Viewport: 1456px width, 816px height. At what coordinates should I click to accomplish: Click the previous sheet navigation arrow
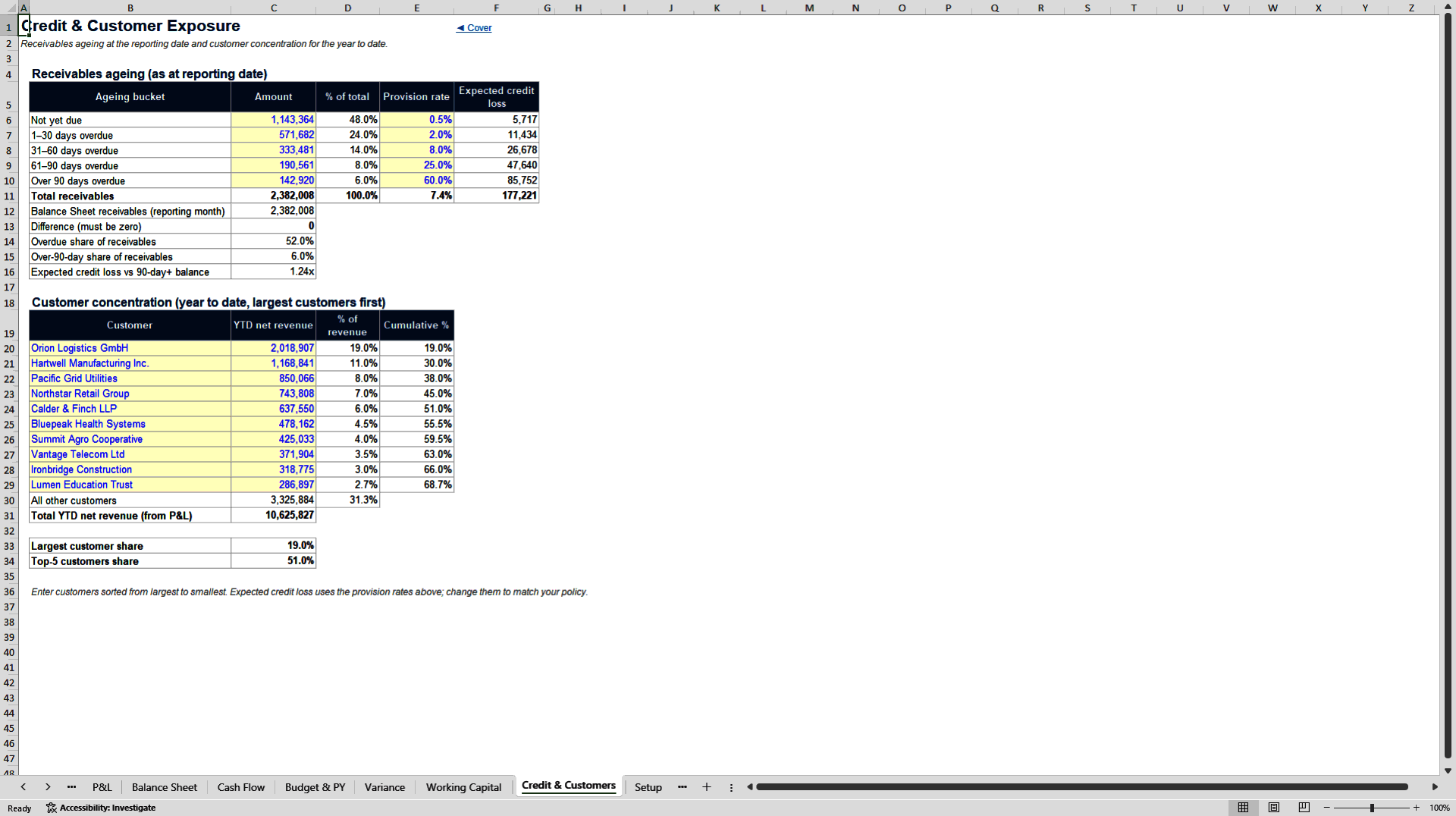(x=24, y=787)
